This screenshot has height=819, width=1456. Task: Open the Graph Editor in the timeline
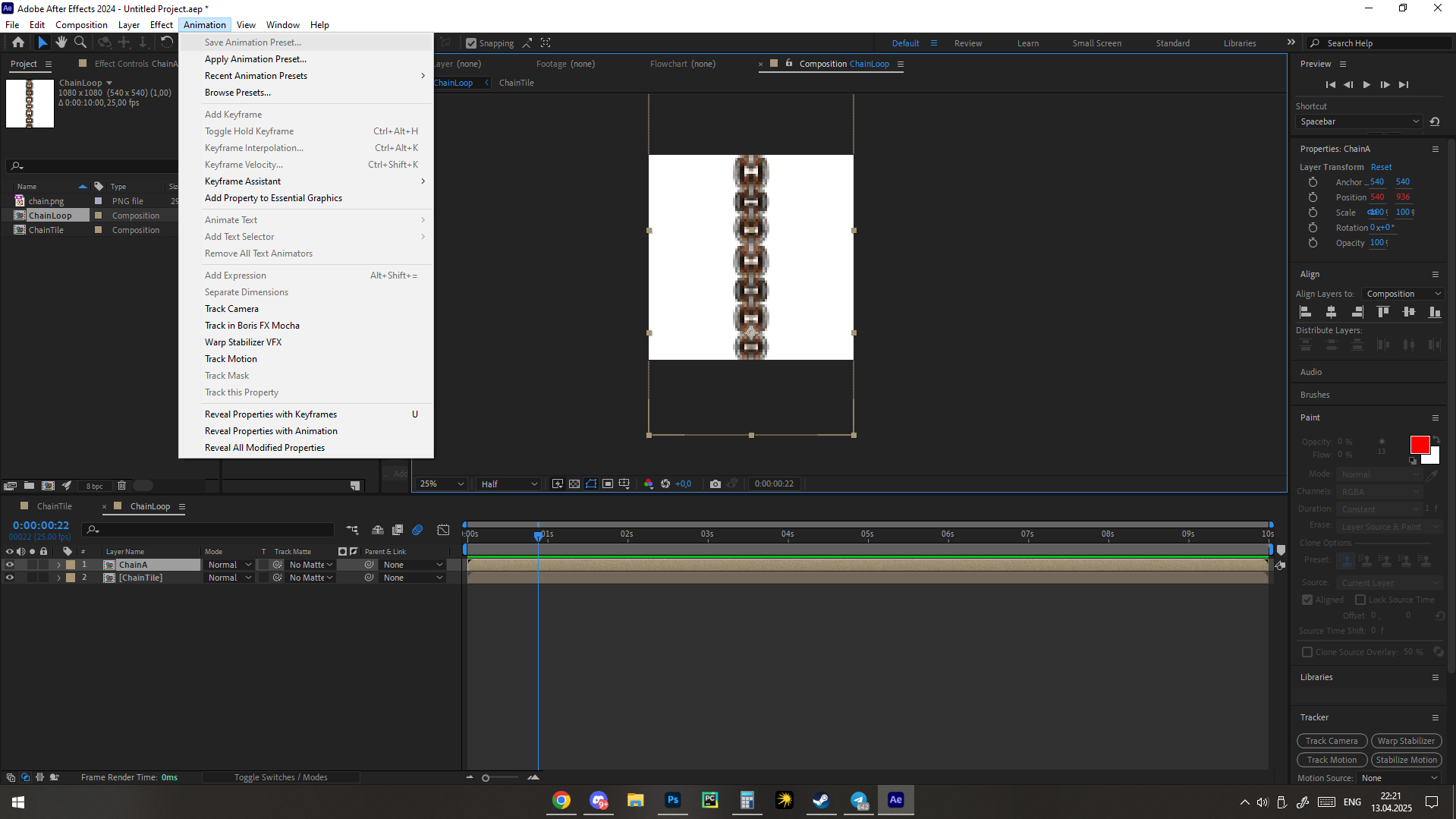(x=444, y=530)
